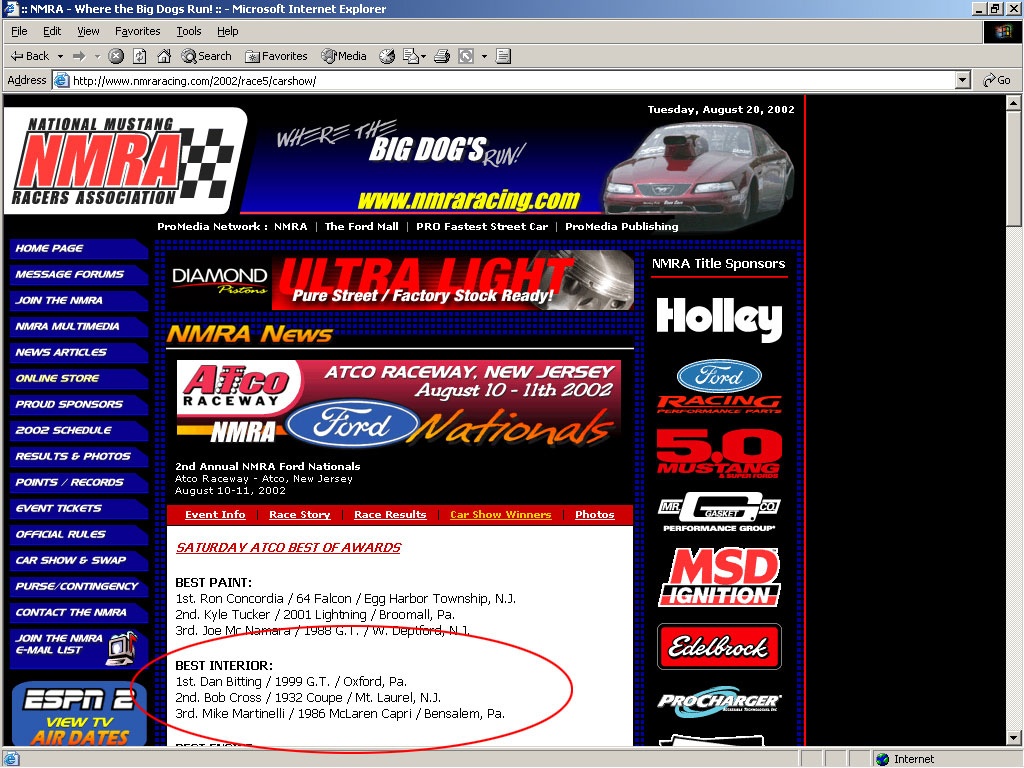View the 2002 SCHEDULE sidebar button
Screen dimensions: 1024x768
[79, 431]
